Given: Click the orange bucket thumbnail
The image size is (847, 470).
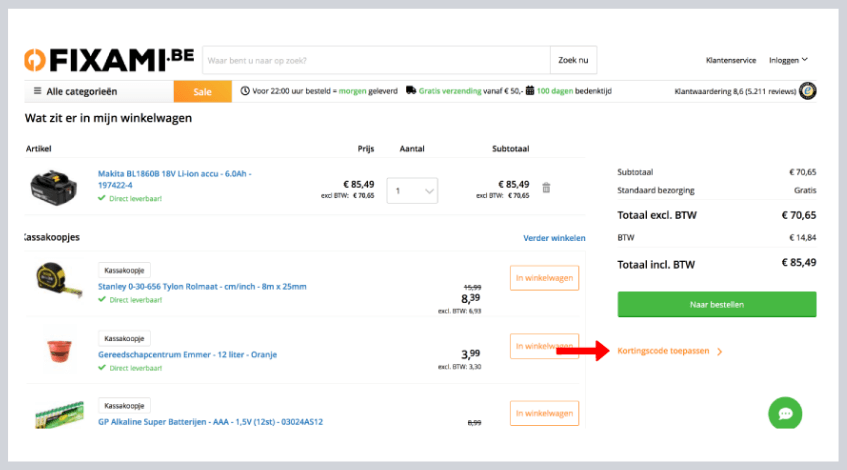Looking at the screenshot, I should coord(59,350).
